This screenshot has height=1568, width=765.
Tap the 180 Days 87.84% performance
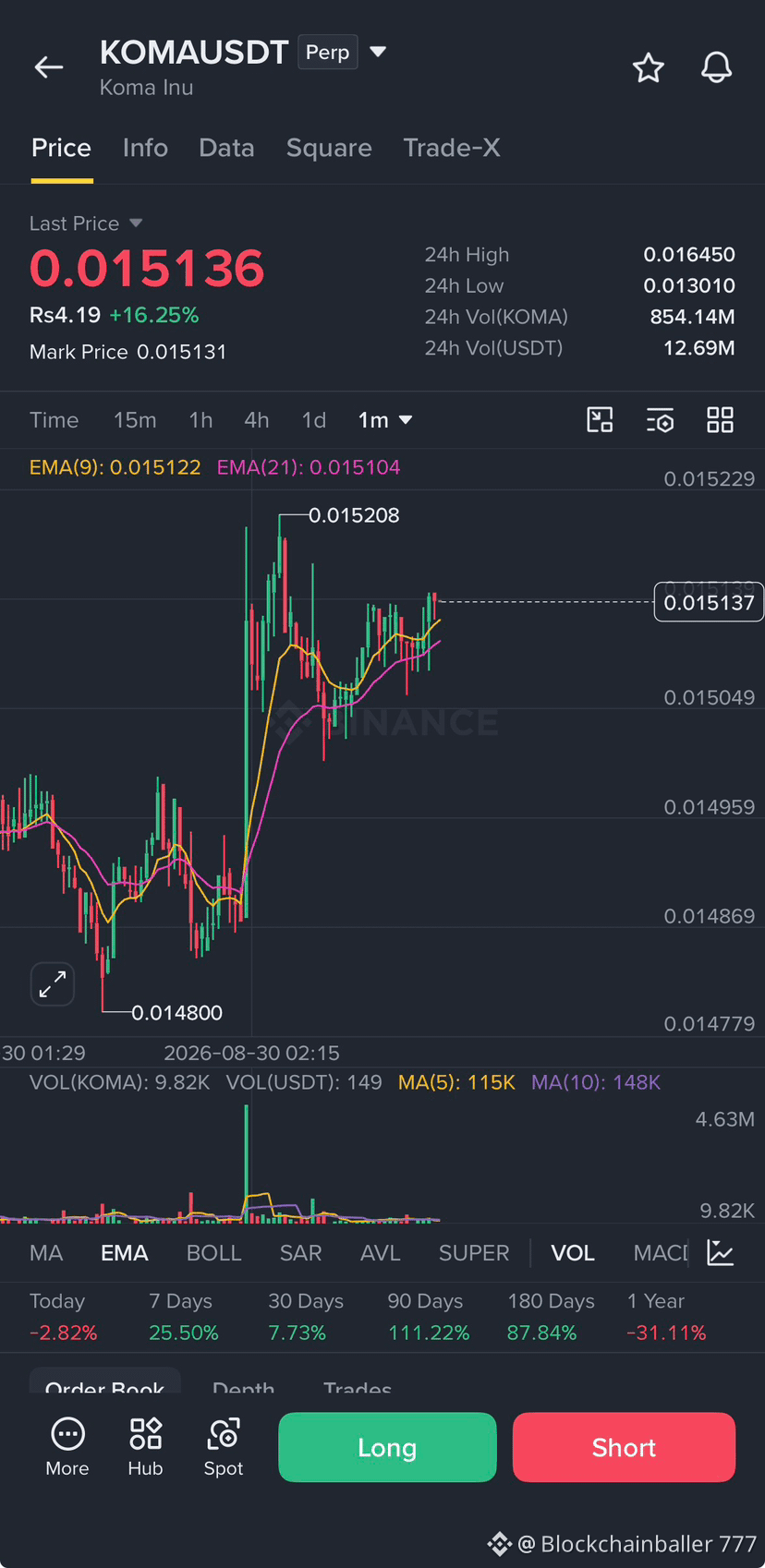tap(551, 1317)
